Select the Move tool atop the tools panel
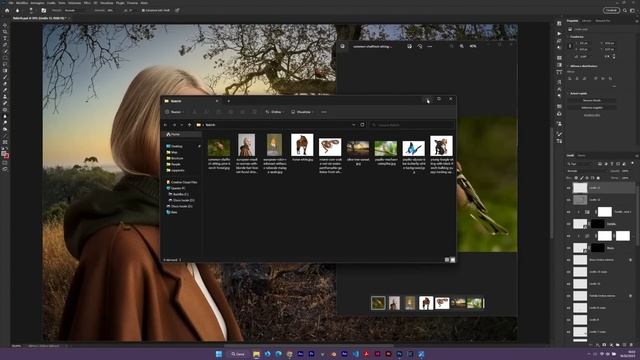Screen dimensions: 640x360 pyautogui.click(x=5, y=25)
